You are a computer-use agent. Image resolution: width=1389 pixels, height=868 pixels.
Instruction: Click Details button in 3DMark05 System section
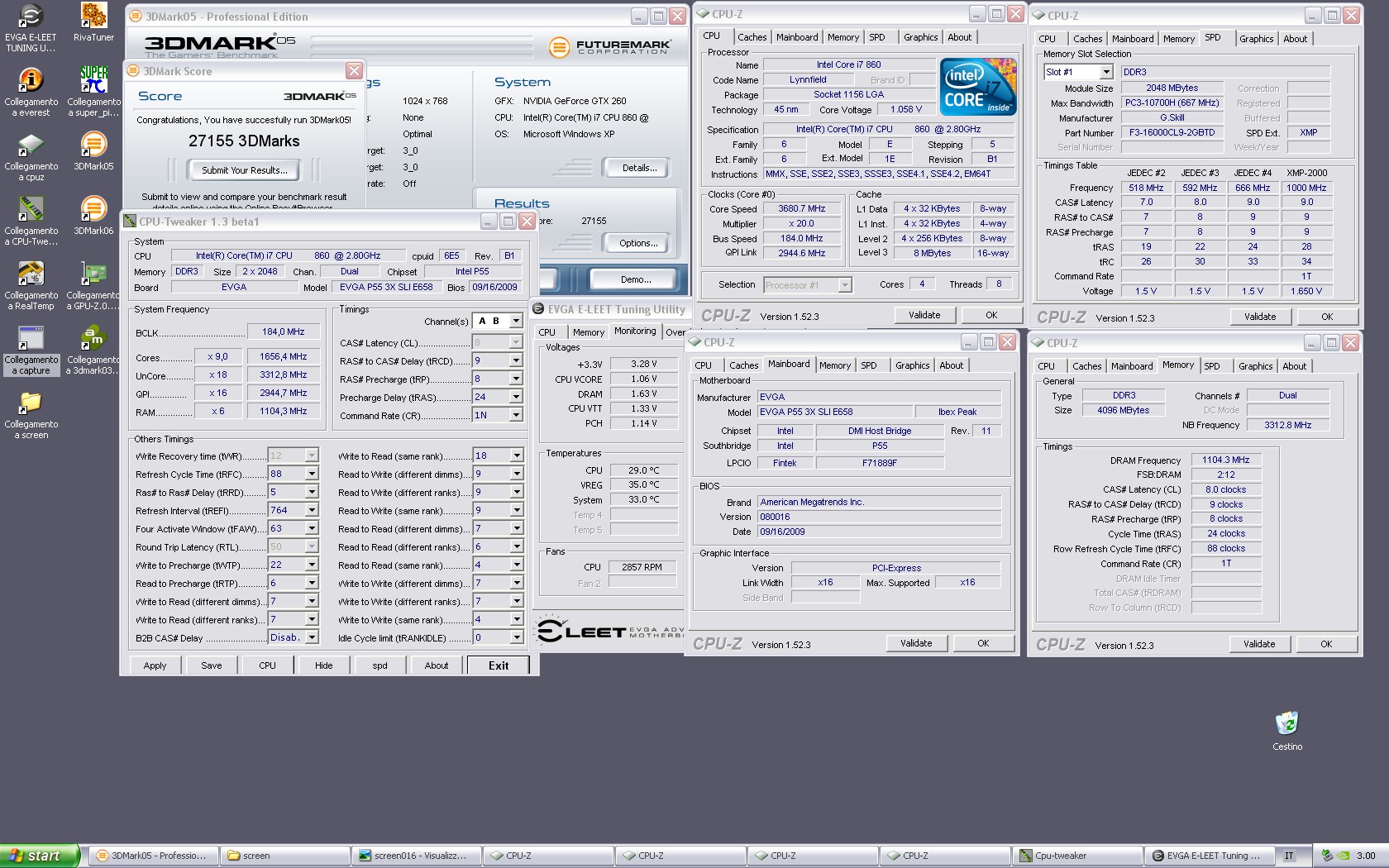(640, 168)
